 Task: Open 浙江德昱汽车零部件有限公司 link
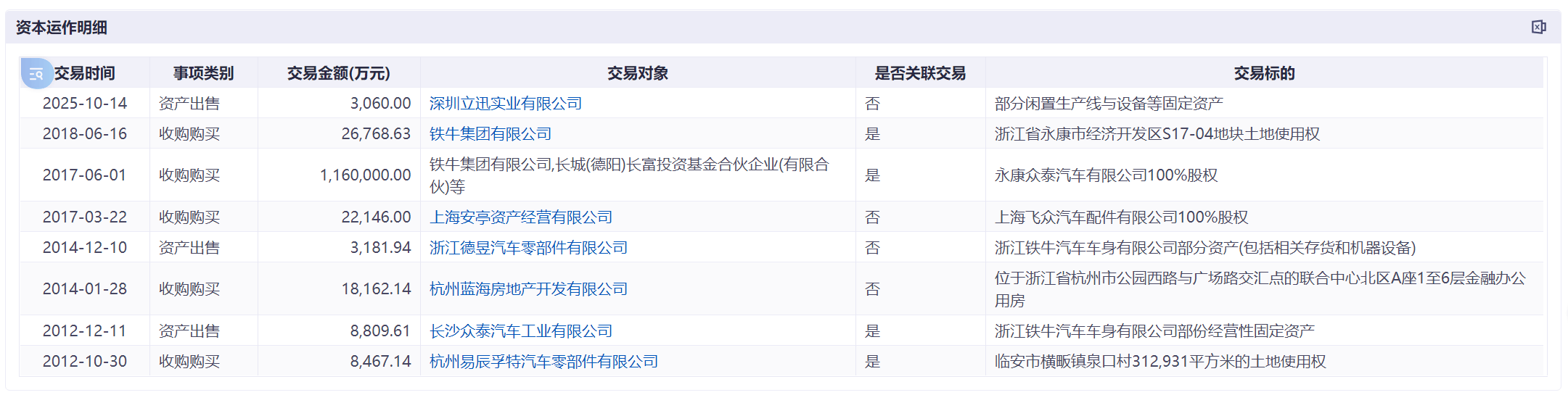528,248
